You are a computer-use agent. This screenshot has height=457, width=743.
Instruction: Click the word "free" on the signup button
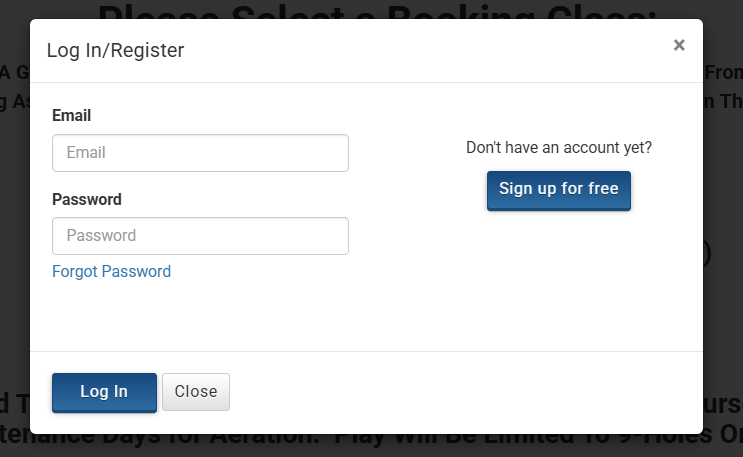(600, 189)
